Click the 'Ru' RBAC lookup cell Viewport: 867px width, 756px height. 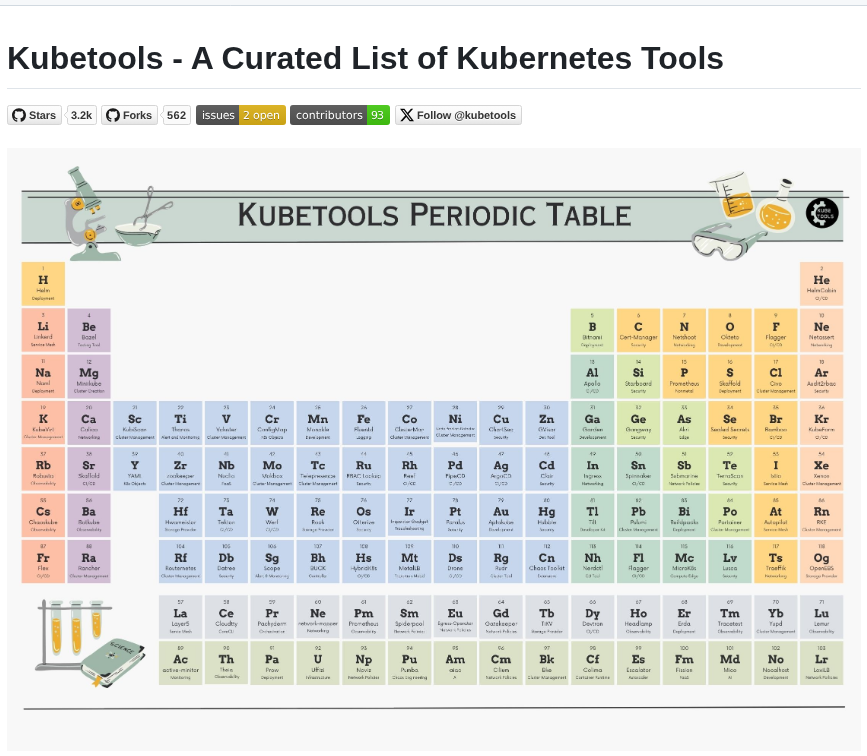364,469
